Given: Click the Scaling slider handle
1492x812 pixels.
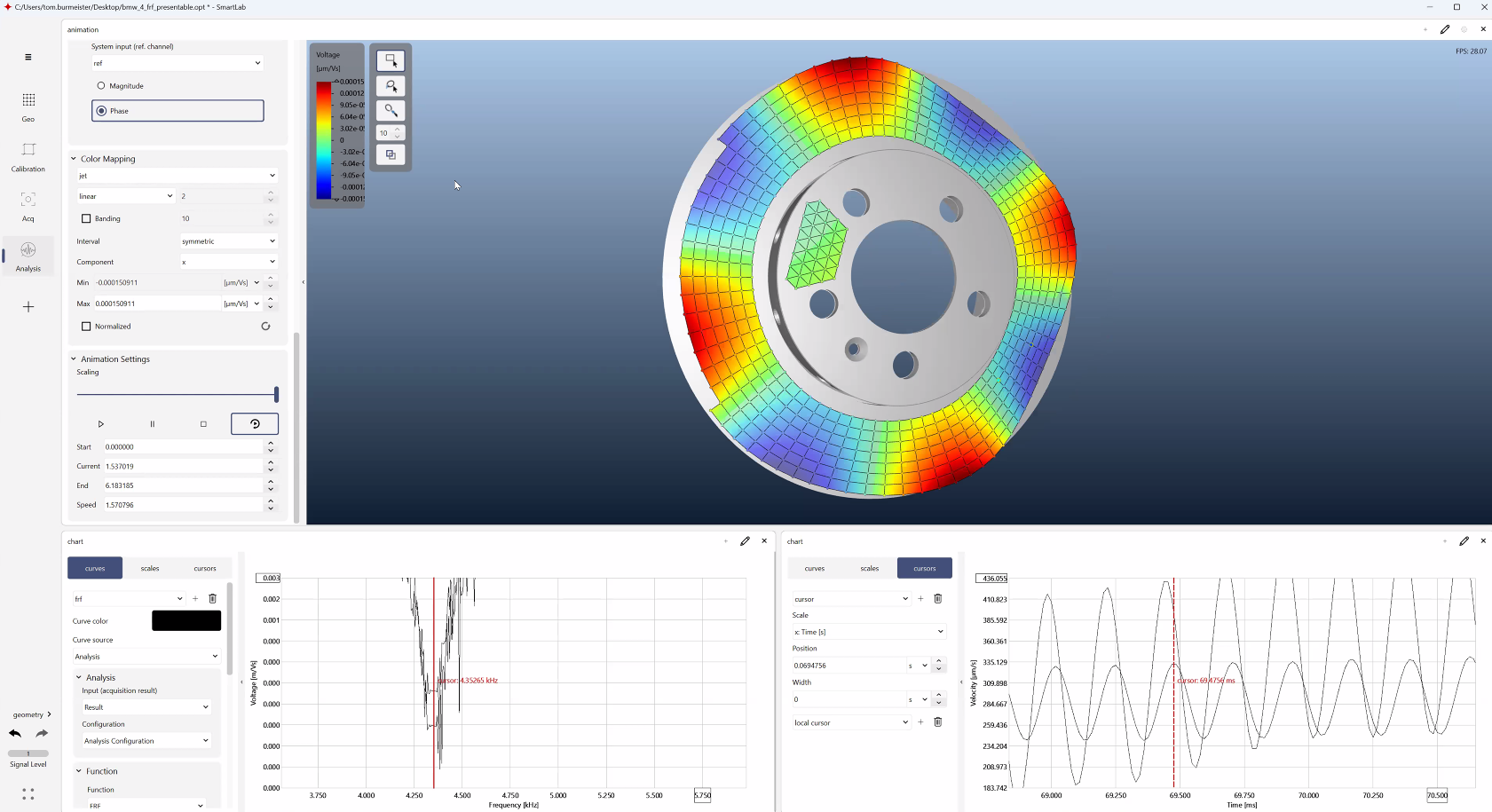Looking at the screenshot, I should 276,394.
